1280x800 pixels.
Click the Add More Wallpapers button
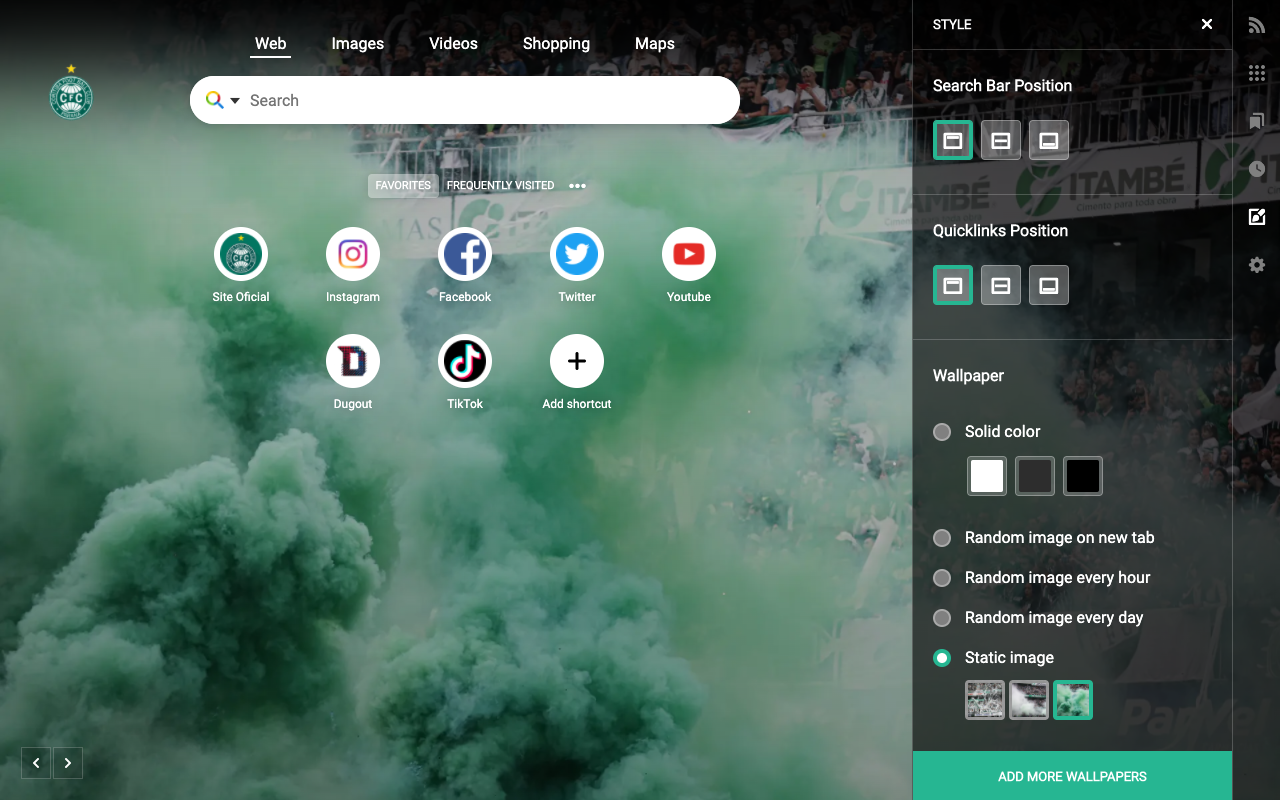tap(1072, 776)
